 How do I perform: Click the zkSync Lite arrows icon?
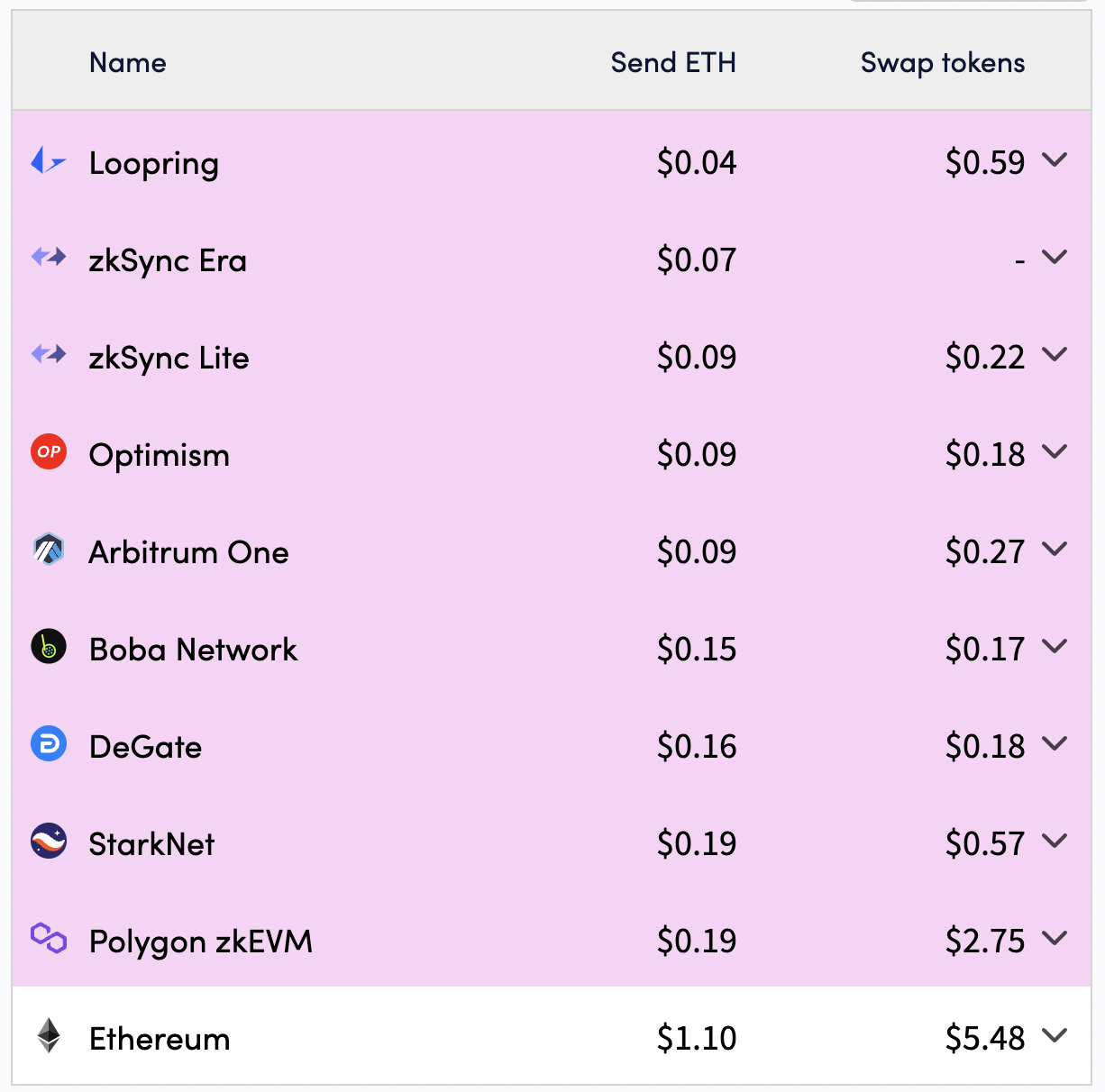[49, 355]
